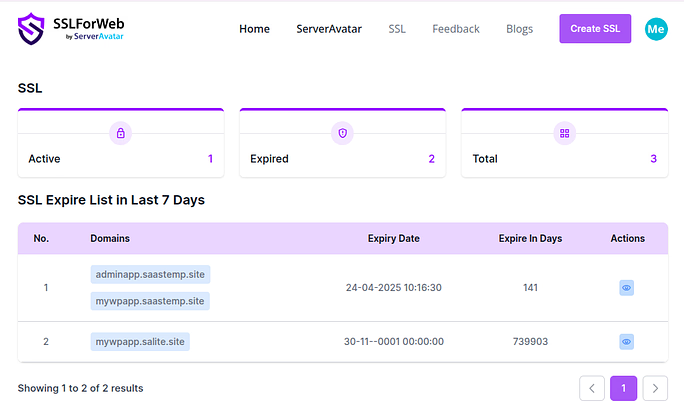
Task: Select page 1 in pagination
Action: click(x=623, y=388)
